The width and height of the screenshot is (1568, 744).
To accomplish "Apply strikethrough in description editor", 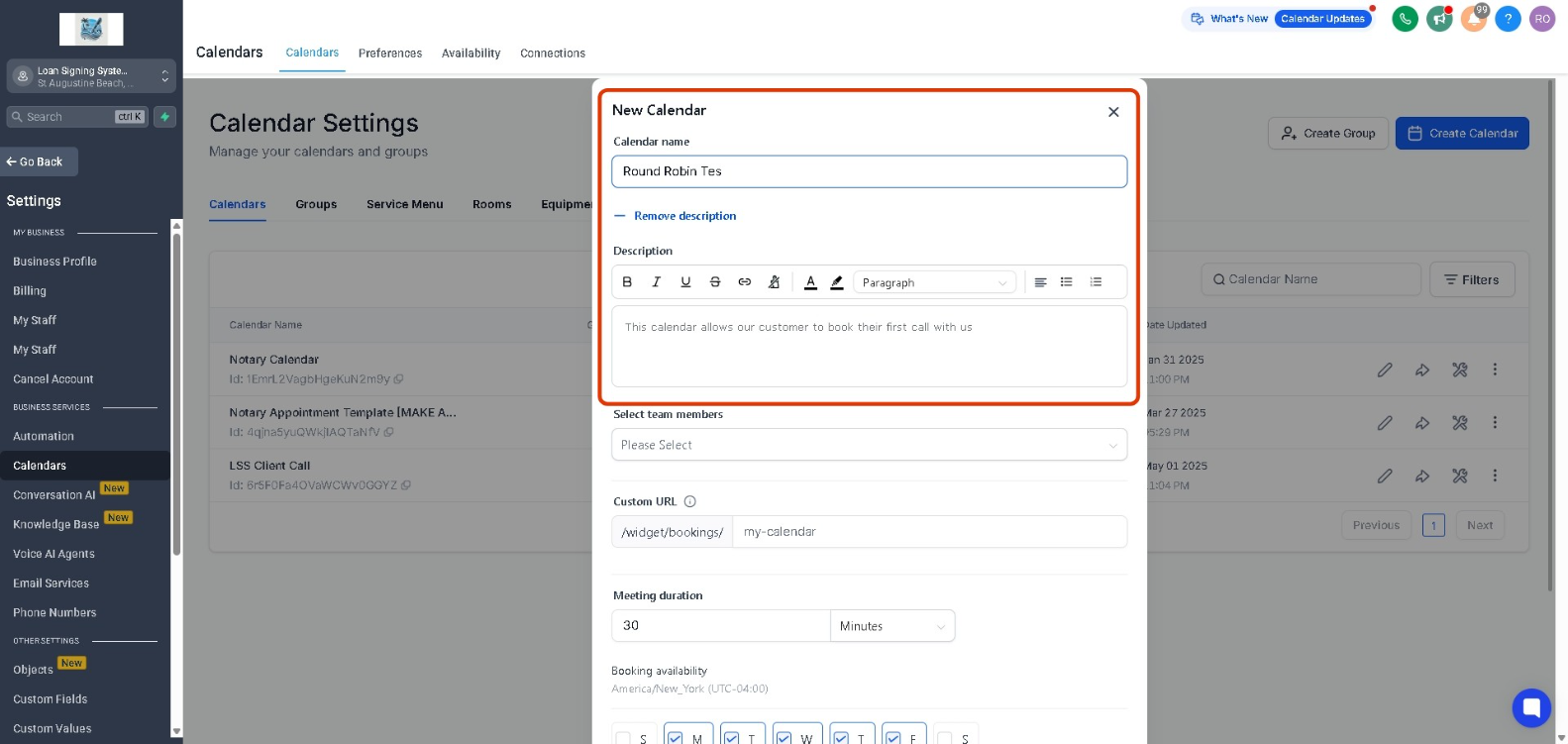I will (715, 282).
